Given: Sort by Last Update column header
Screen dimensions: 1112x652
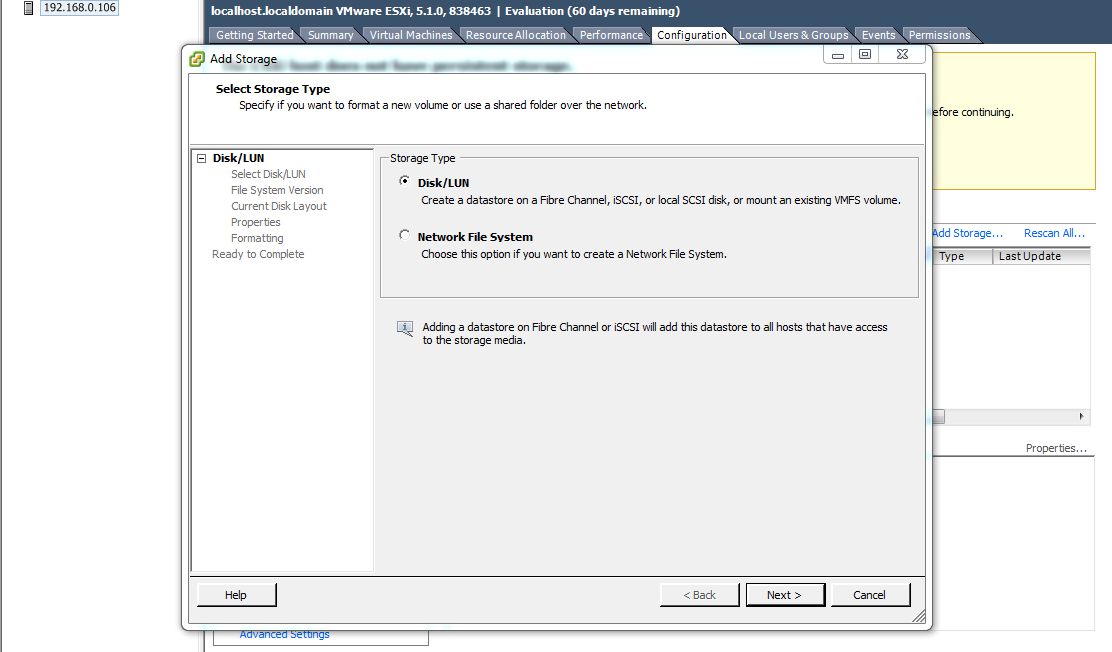Looking at the screenshot, I should pos(1040,256).
